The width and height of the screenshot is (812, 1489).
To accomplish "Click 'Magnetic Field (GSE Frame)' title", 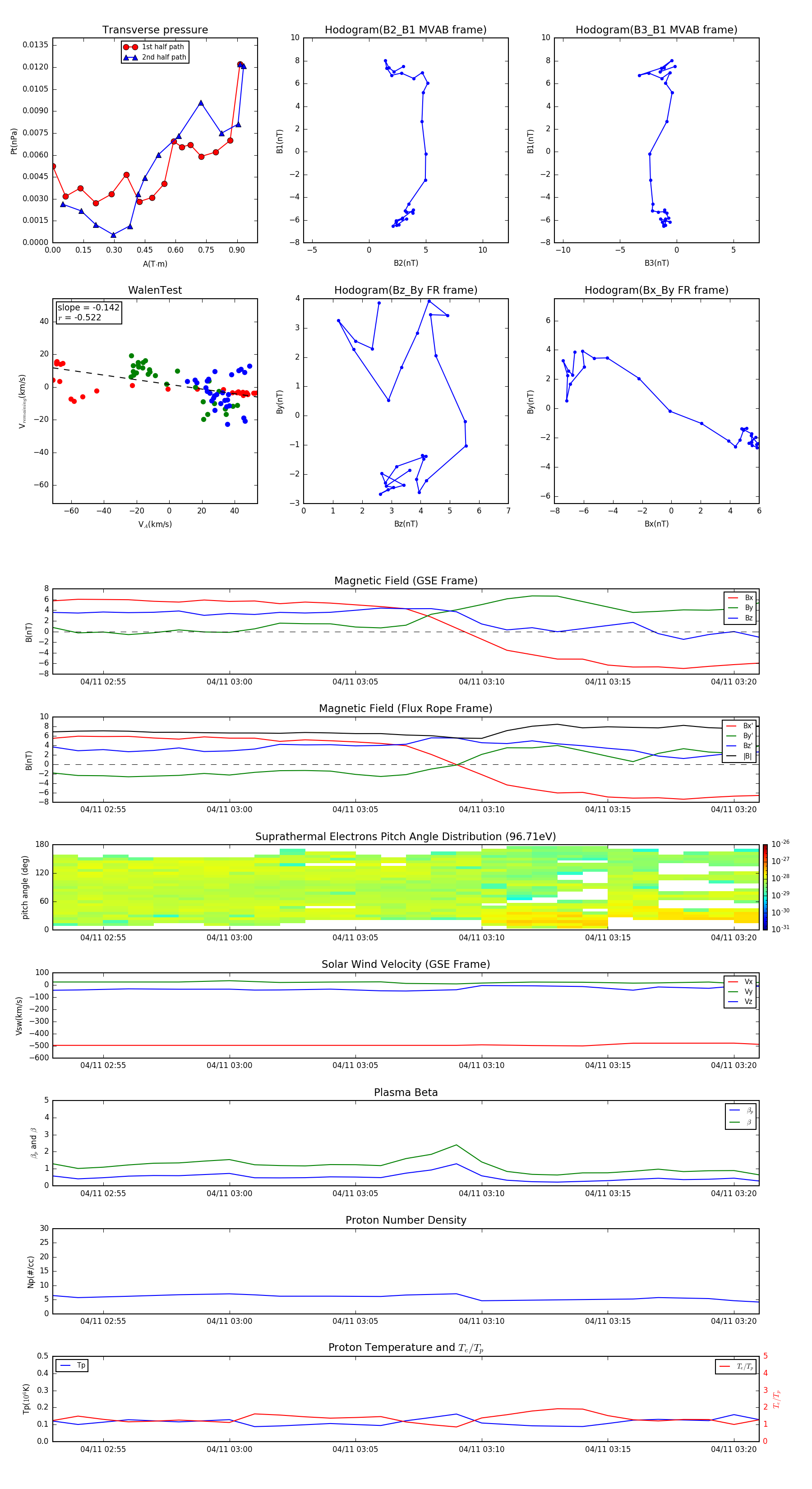I will [406, 581].
